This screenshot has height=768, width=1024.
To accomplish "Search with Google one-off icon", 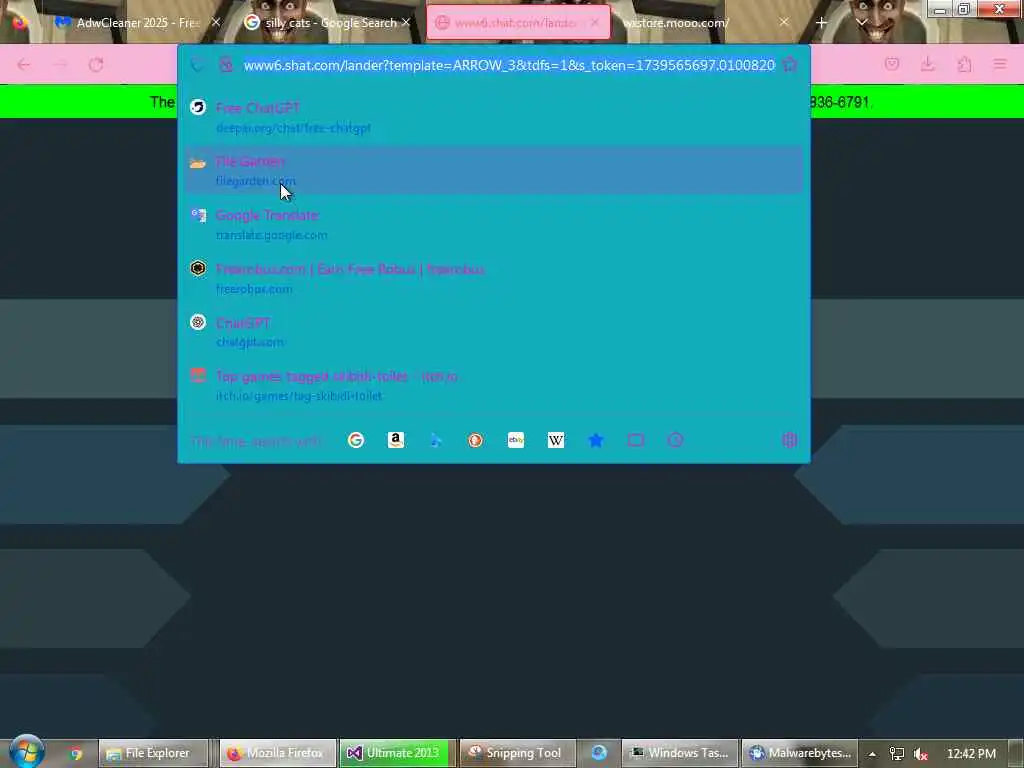I will pos(356,440).
